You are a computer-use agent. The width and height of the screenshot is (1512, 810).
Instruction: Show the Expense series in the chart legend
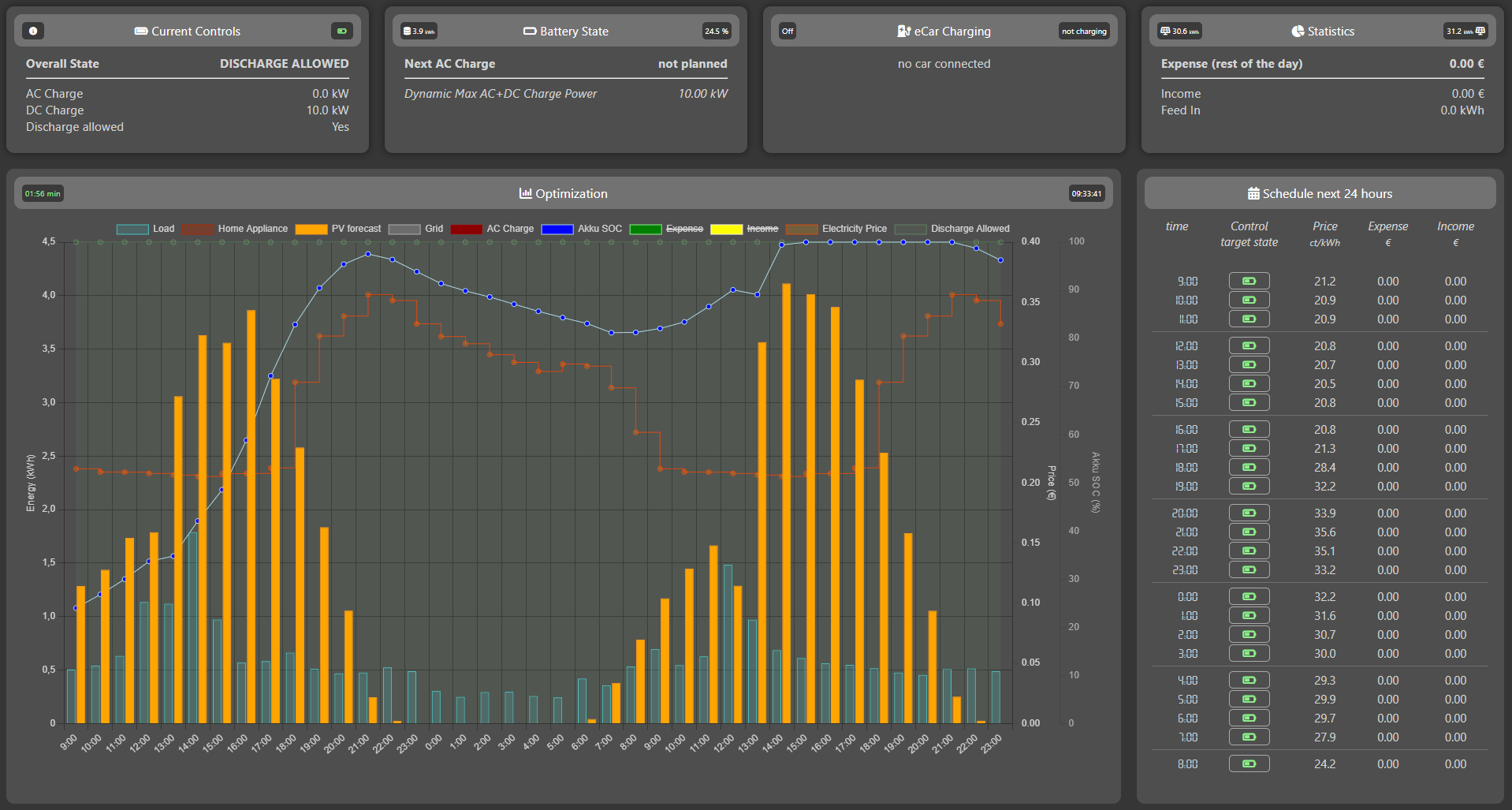coord(683,229)
